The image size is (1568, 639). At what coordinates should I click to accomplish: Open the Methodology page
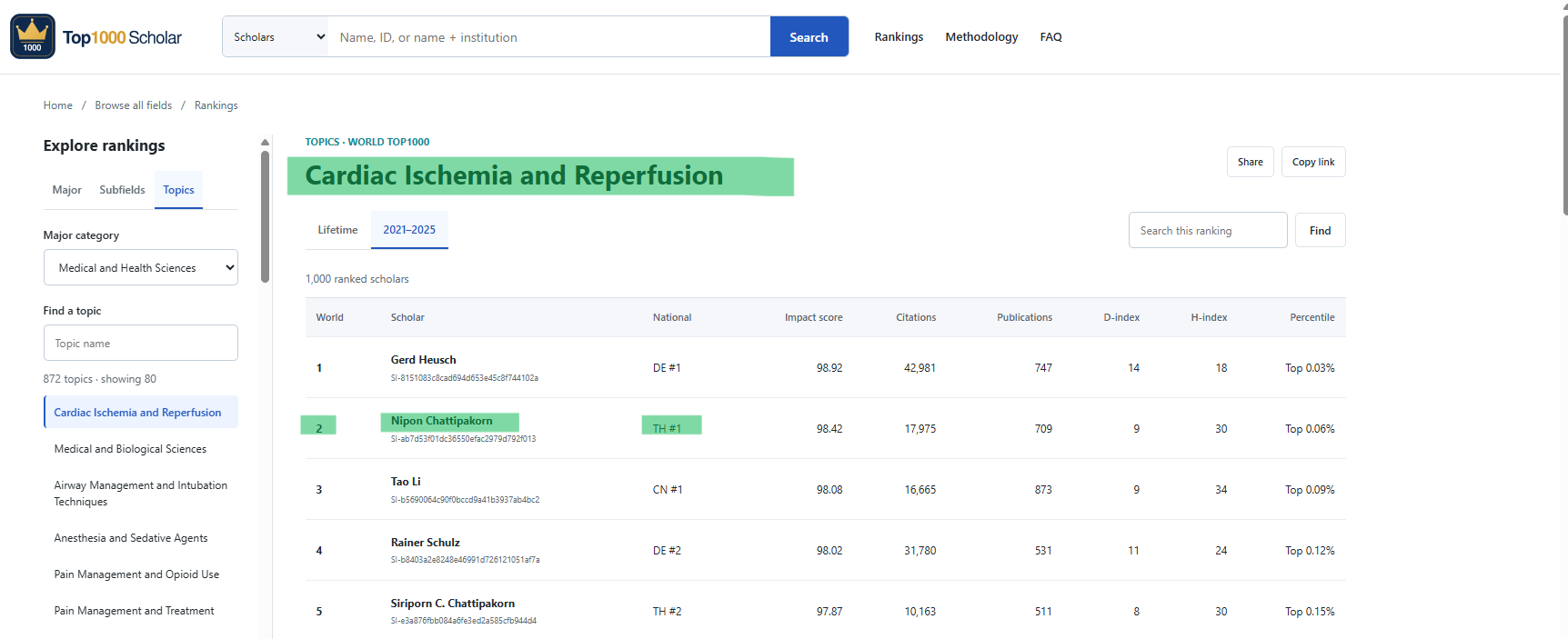click(x=981, y=37)
